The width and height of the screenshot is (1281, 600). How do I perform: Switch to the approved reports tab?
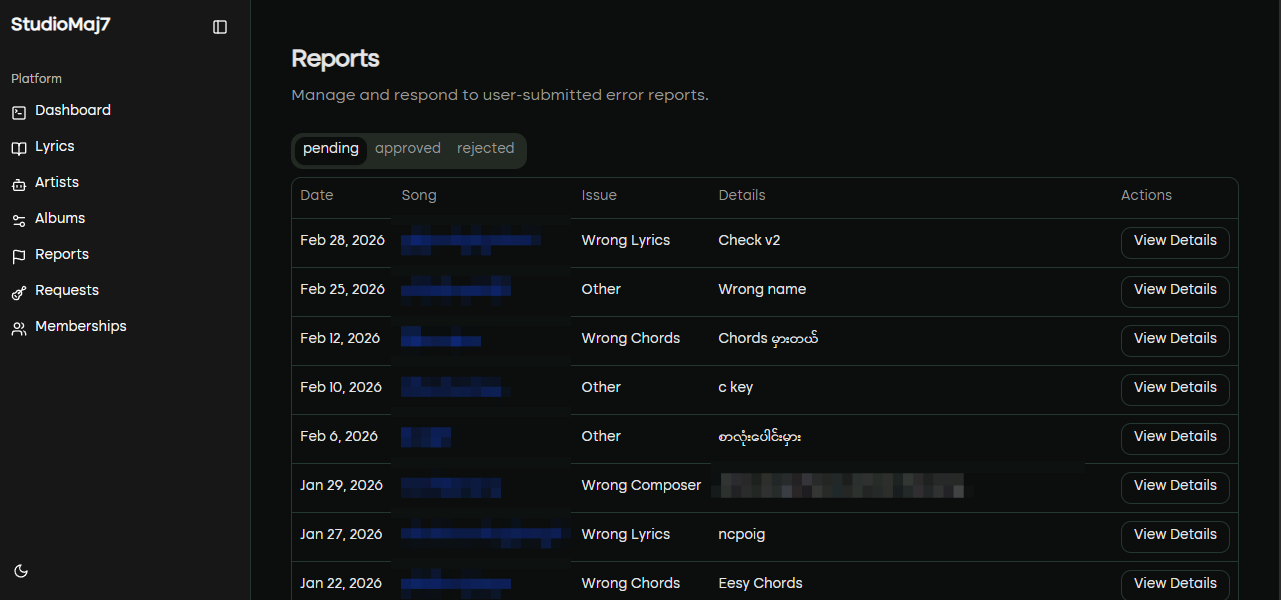click(x=408, y=148)
